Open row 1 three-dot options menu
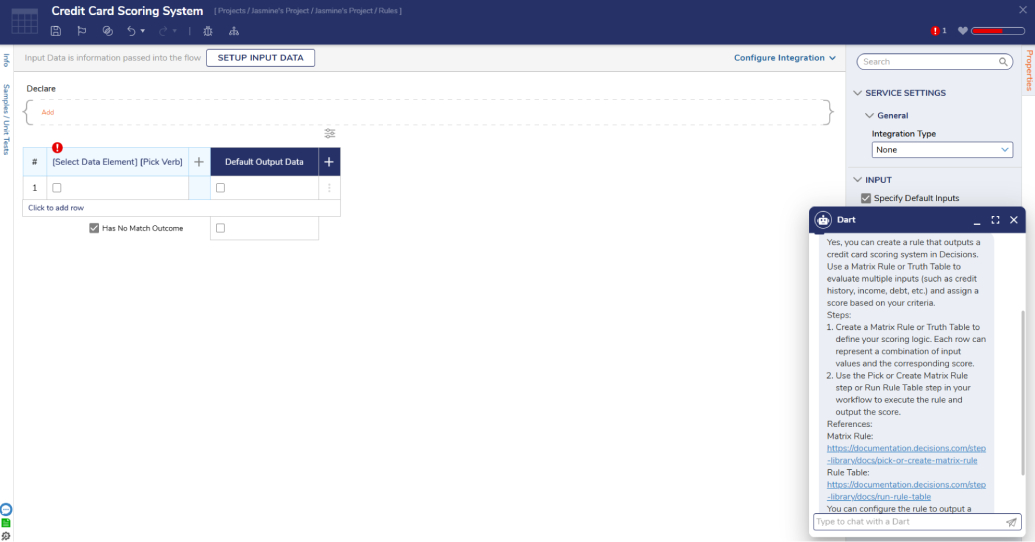This screenshot has height=542, width=1035. 329,188
